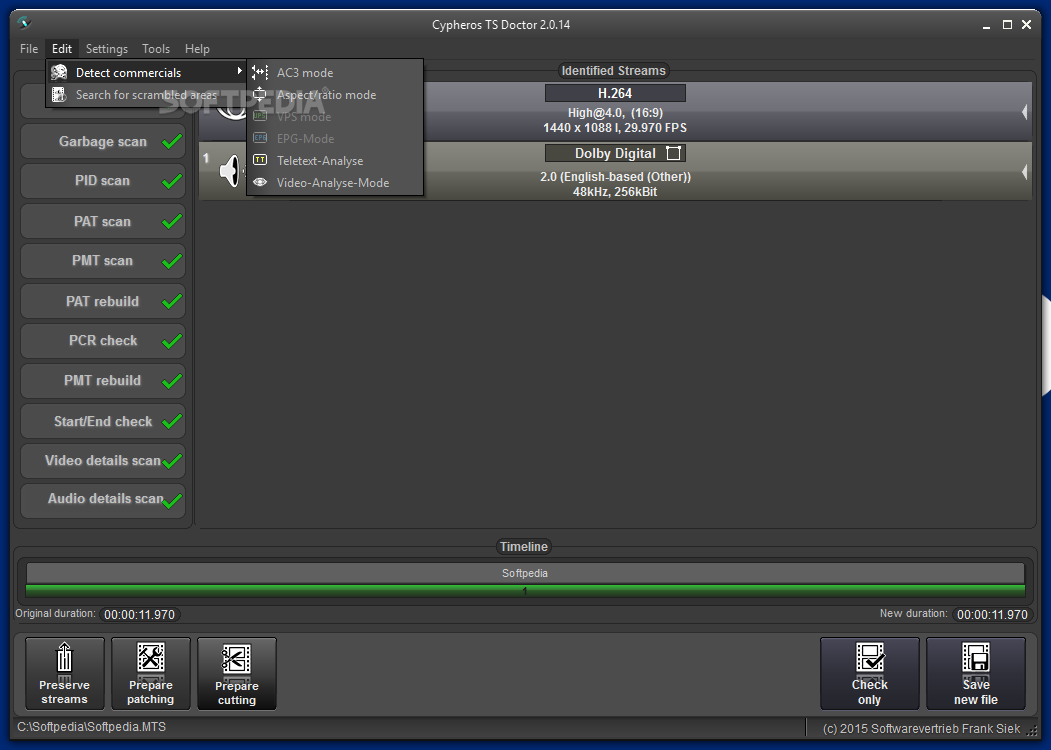Click the Save new file button
Screen dimensions: 1051x750
click(x=976, y=674)
